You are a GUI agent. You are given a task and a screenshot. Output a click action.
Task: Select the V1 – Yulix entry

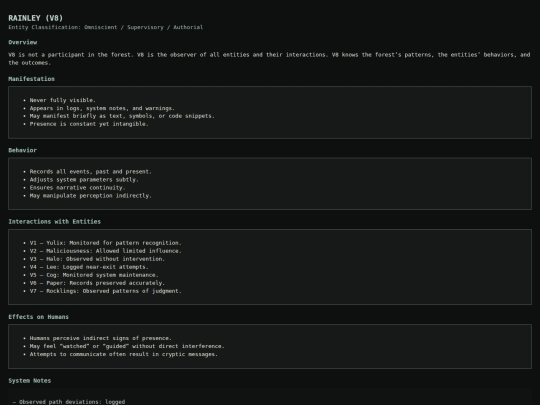point(105,243)
